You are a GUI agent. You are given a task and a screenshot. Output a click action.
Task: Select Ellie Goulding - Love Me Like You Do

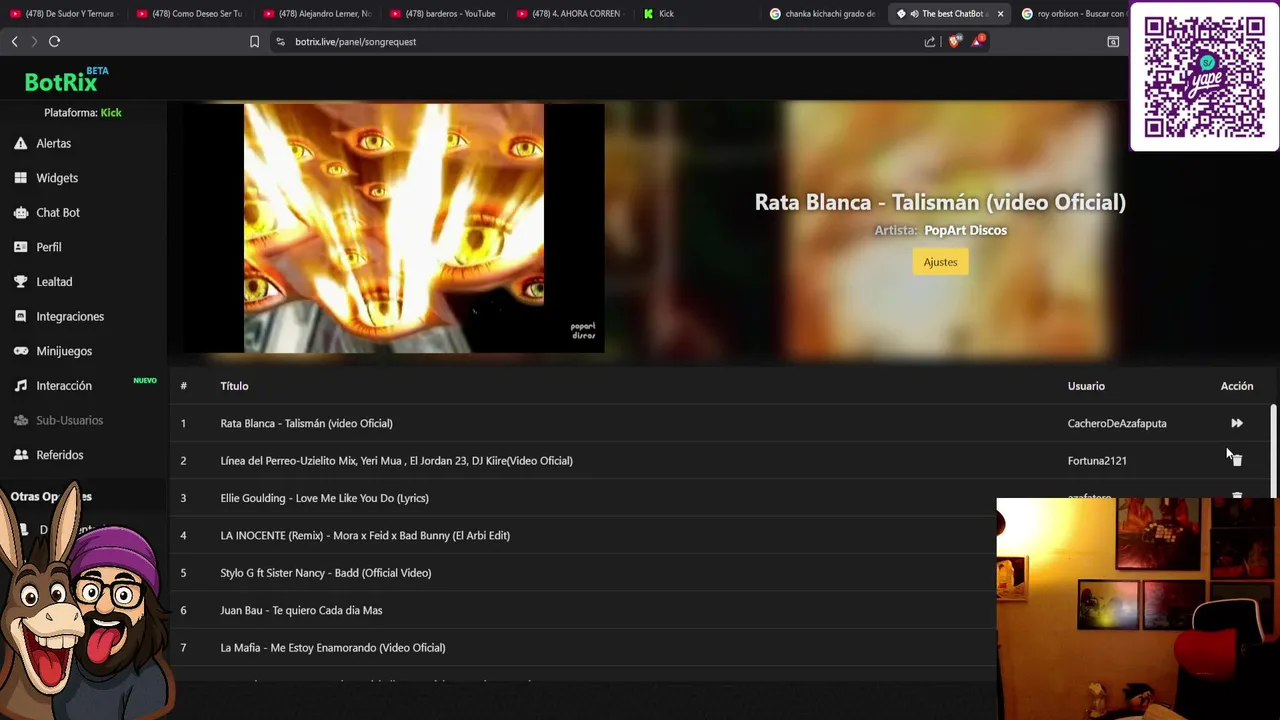click(324, 498)
